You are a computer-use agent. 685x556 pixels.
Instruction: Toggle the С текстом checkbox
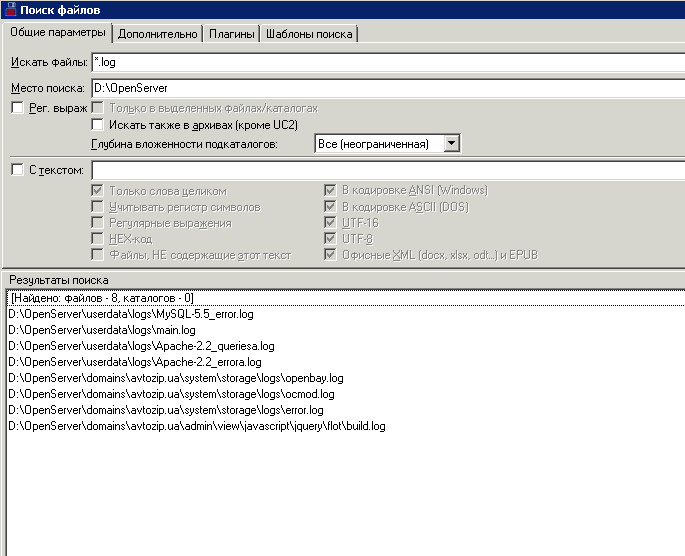(x=17, y=170)
